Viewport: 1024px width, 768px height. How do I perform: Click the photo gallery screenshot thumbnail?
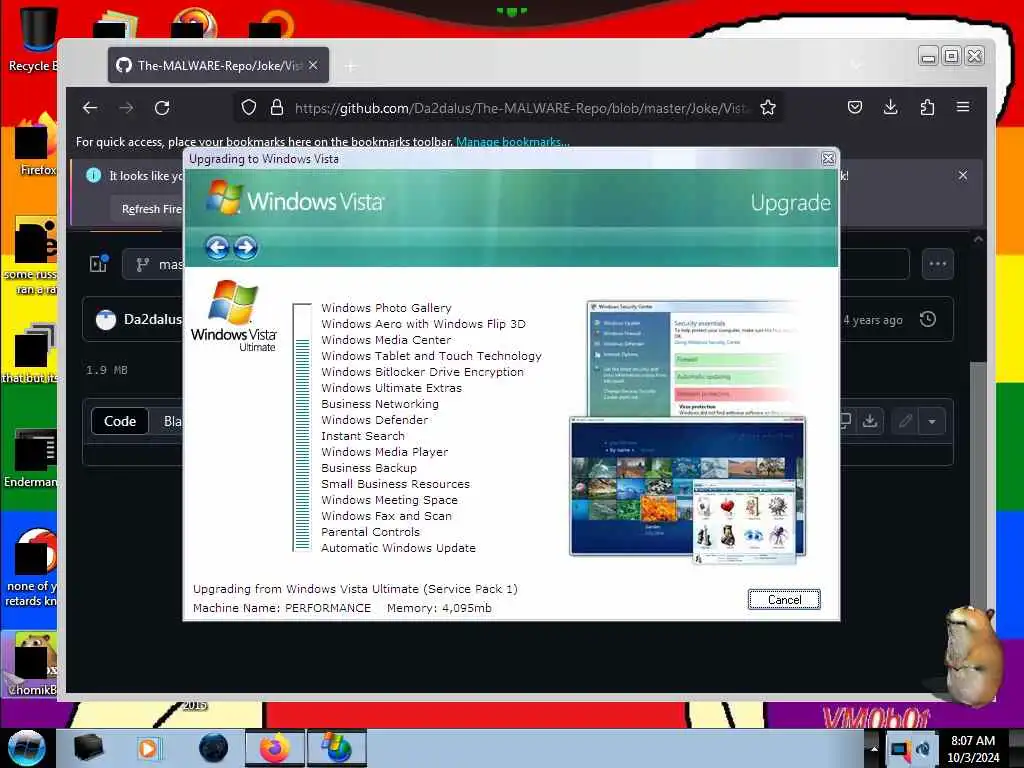tap(687, 488)
